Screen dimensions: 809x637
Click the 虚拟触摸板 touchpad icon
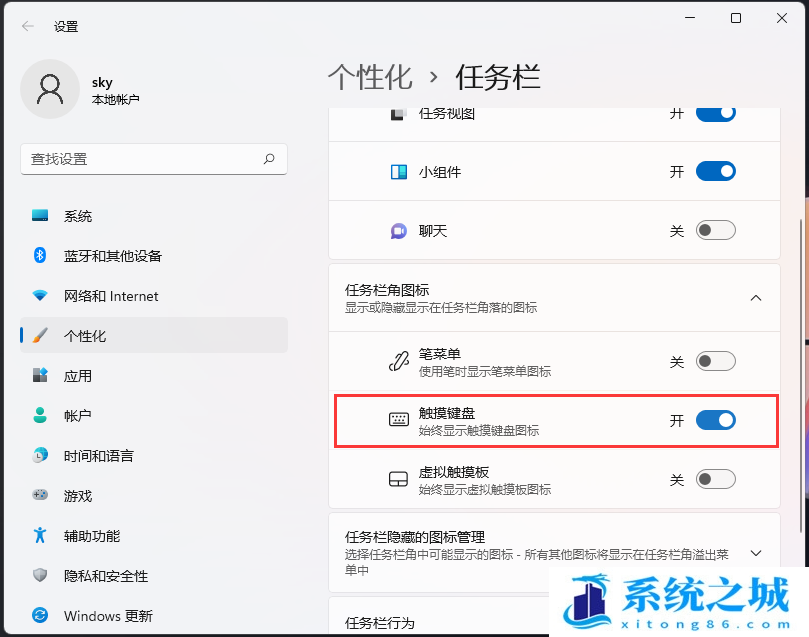(398, 479)
